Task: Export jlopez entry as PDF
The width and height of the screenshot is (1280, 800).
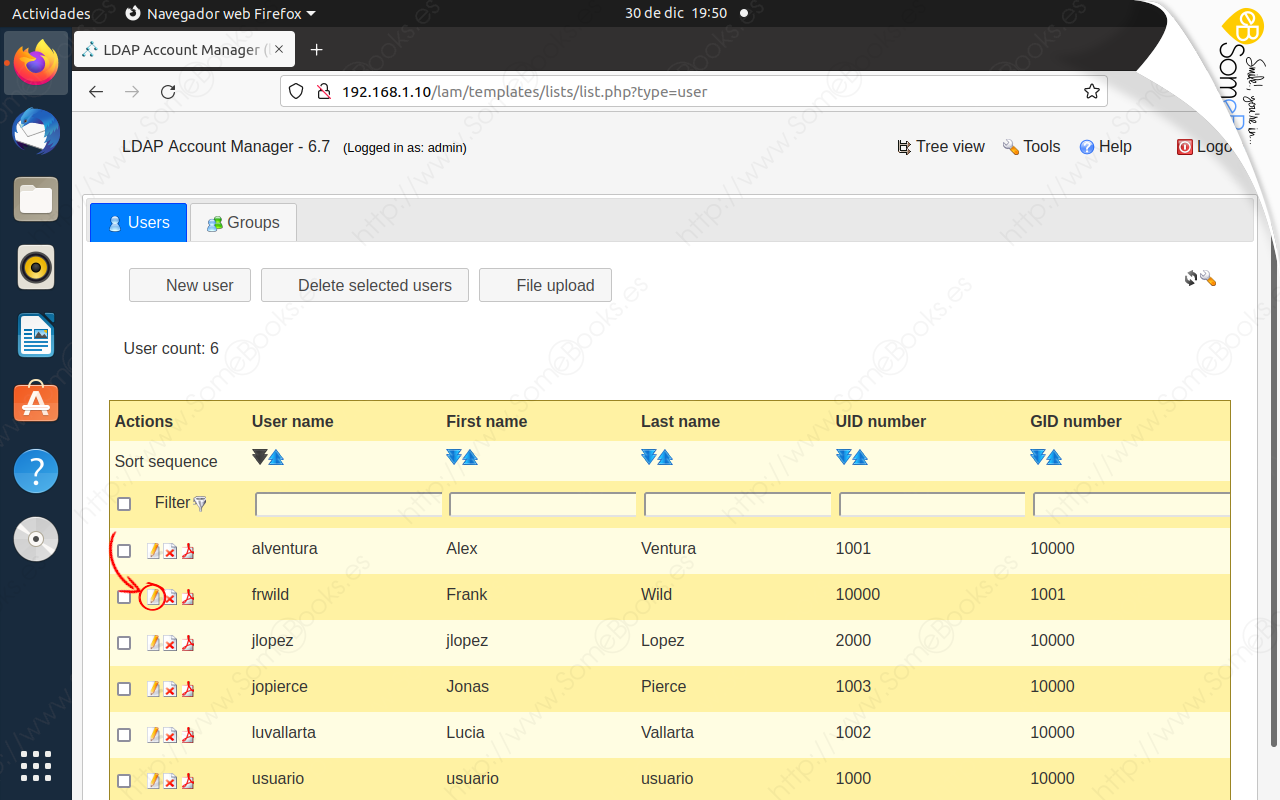Action: (188, 643)
